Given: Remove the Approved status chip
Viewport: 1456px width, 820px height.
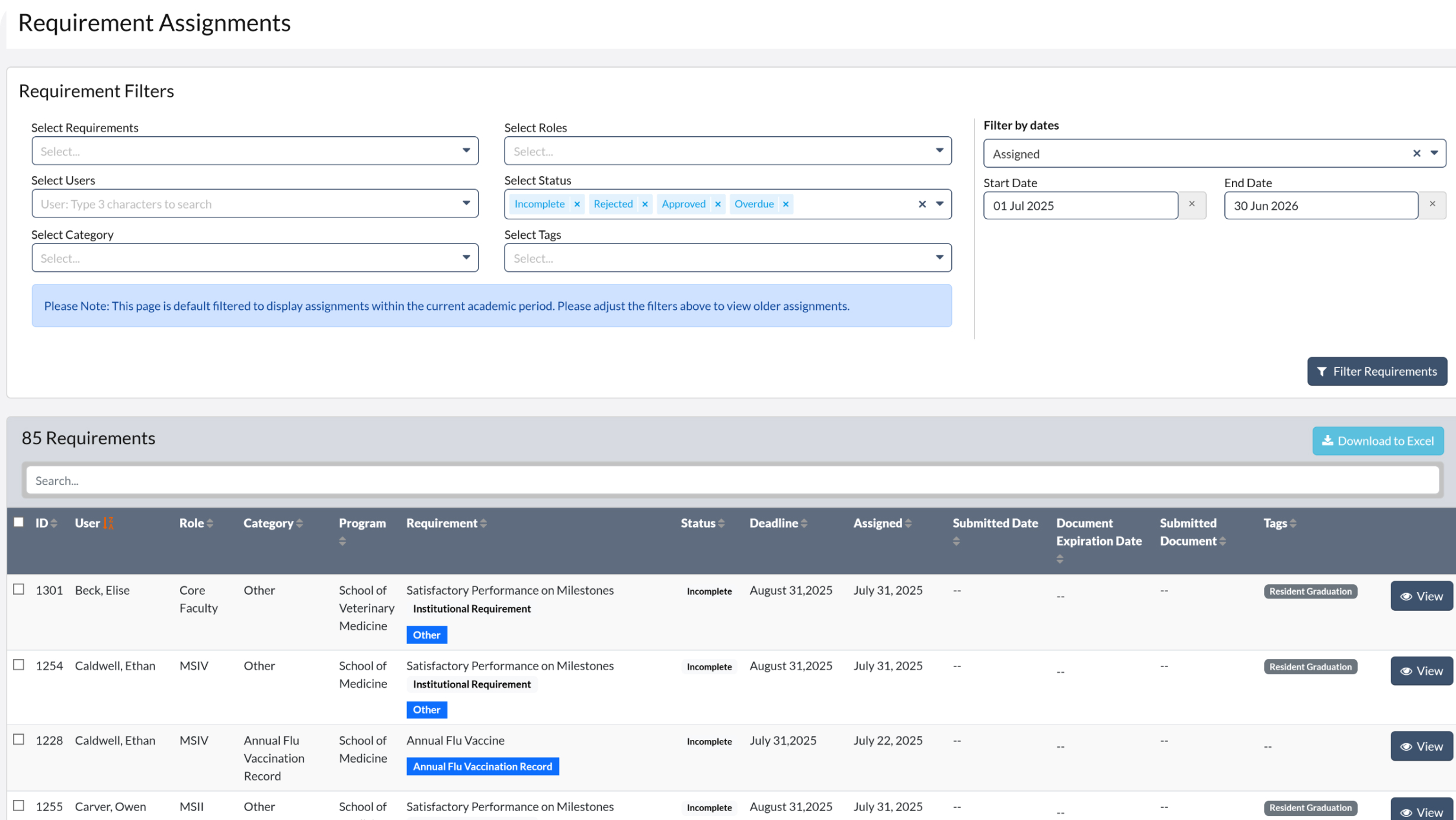Looking at the screenshot, I should coord(718,204).
